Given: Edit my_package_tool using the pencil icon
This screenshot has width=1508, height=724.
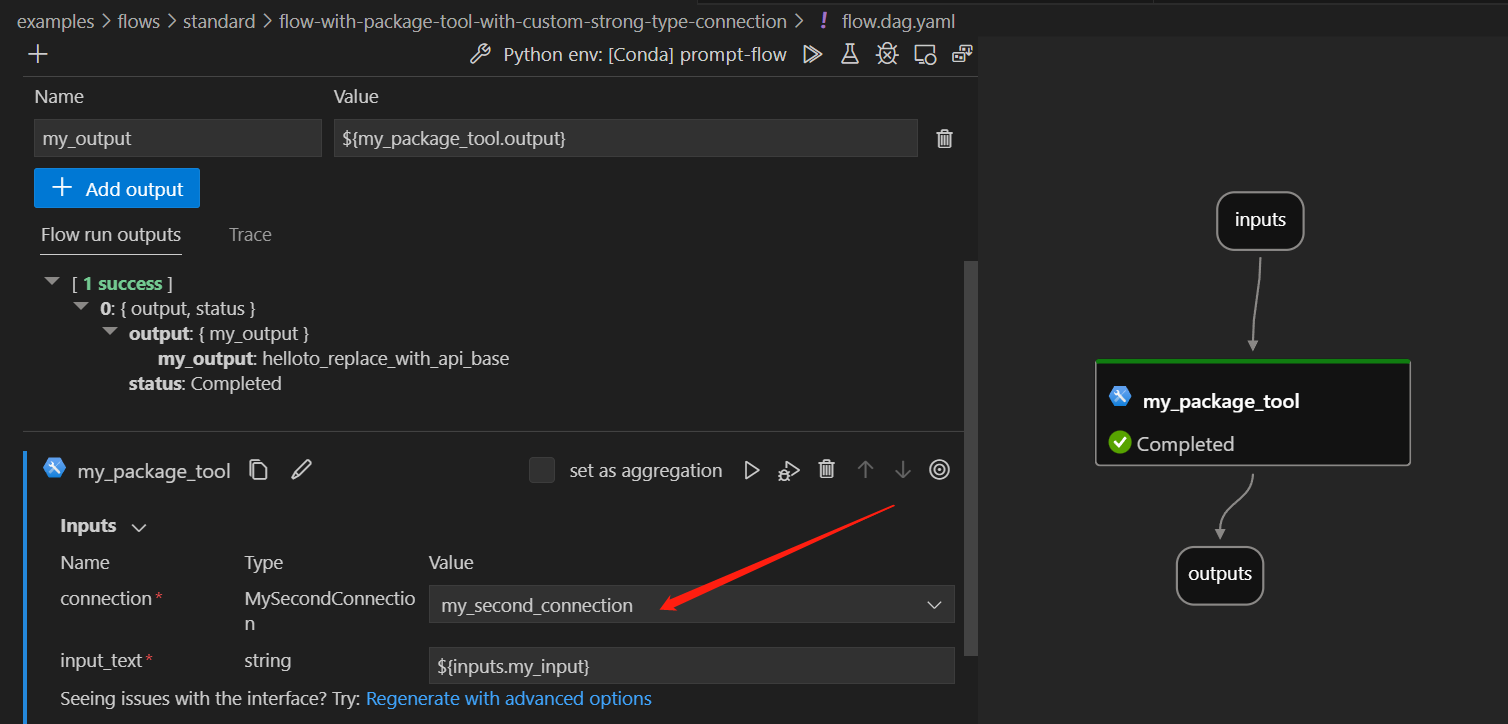Looking at the screenshot, I should [301, 470].
